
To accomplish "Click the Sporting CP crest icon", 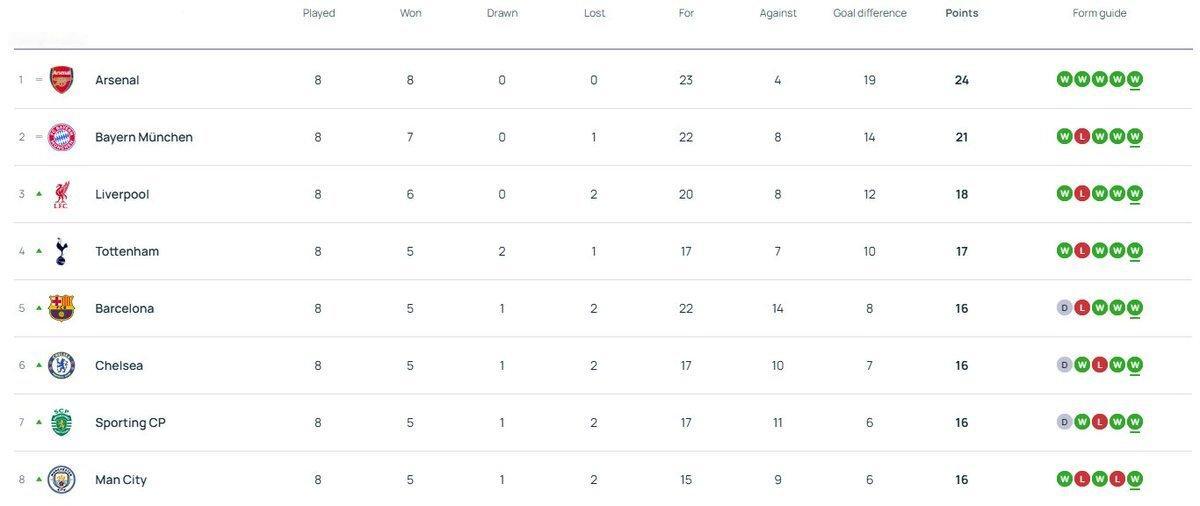I will click(x=62, y=422).
